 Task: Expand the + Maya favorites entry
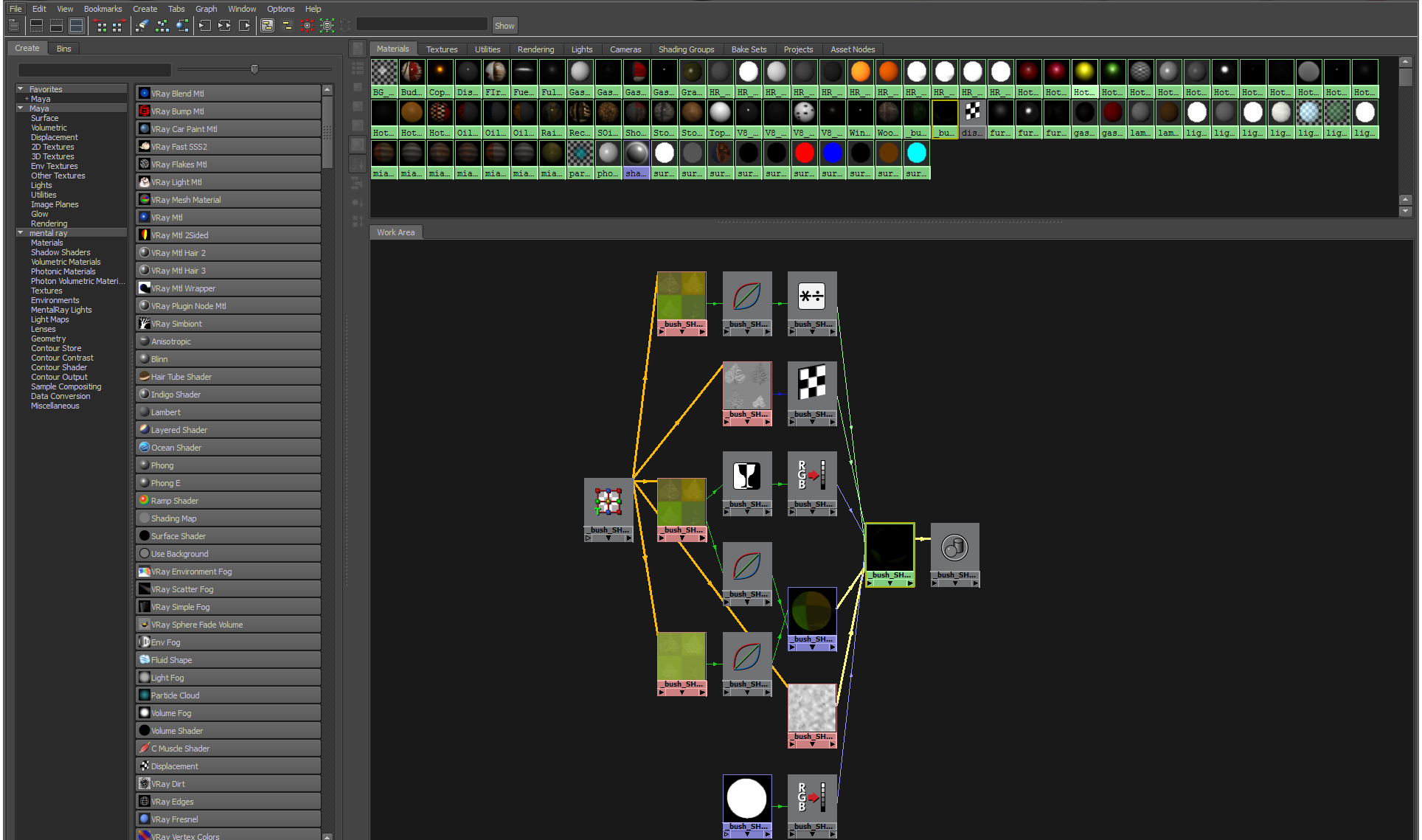point(27,99)
